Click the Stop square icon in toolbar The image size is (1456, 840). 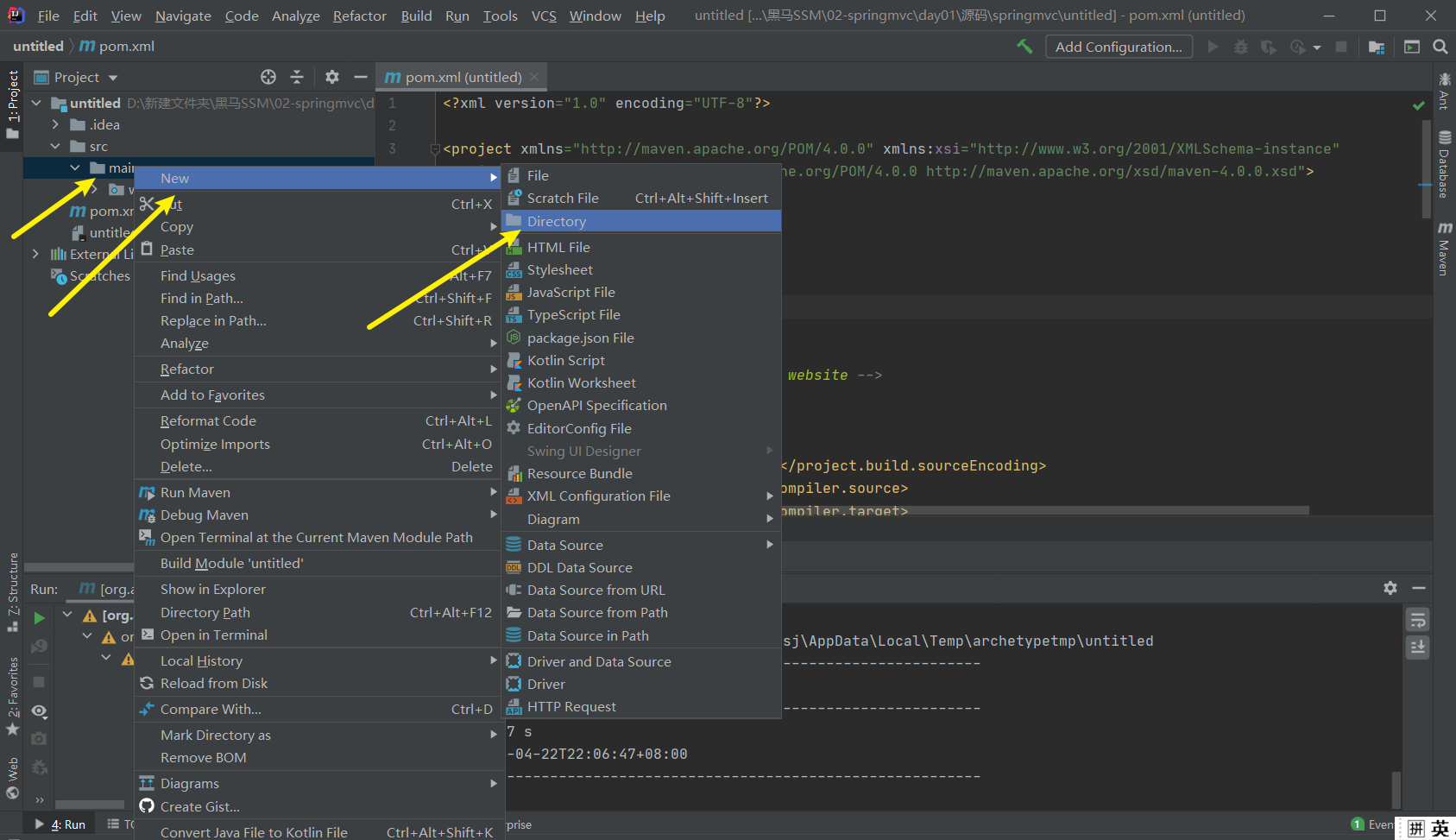point(1341,47)
